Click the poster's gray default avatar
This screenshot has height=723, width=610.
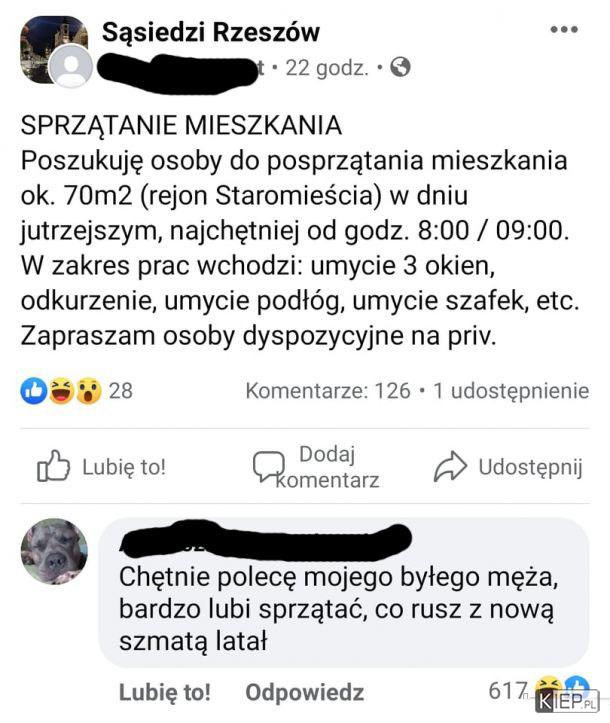click(x=71, y=66)
